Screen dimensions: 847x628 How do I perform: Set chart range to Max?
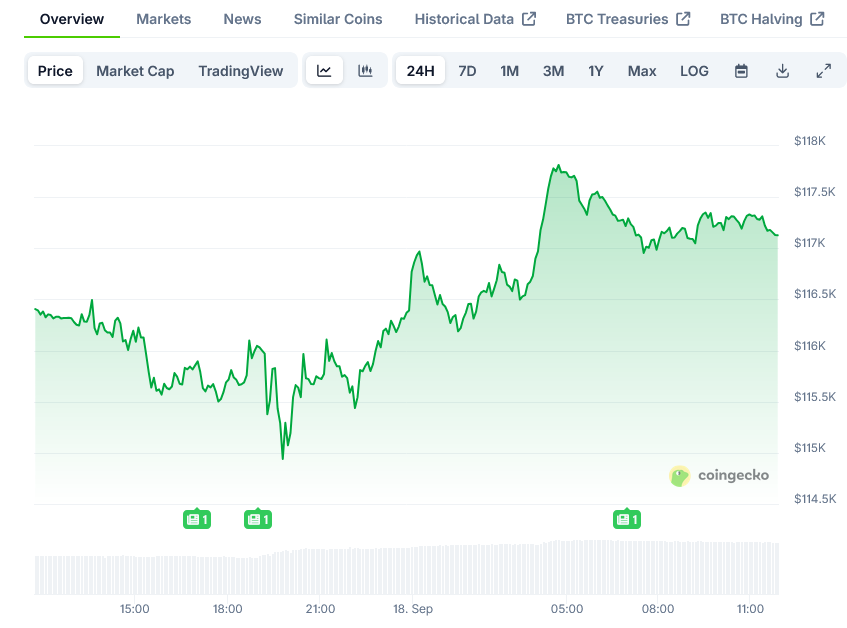click(642, 71)
